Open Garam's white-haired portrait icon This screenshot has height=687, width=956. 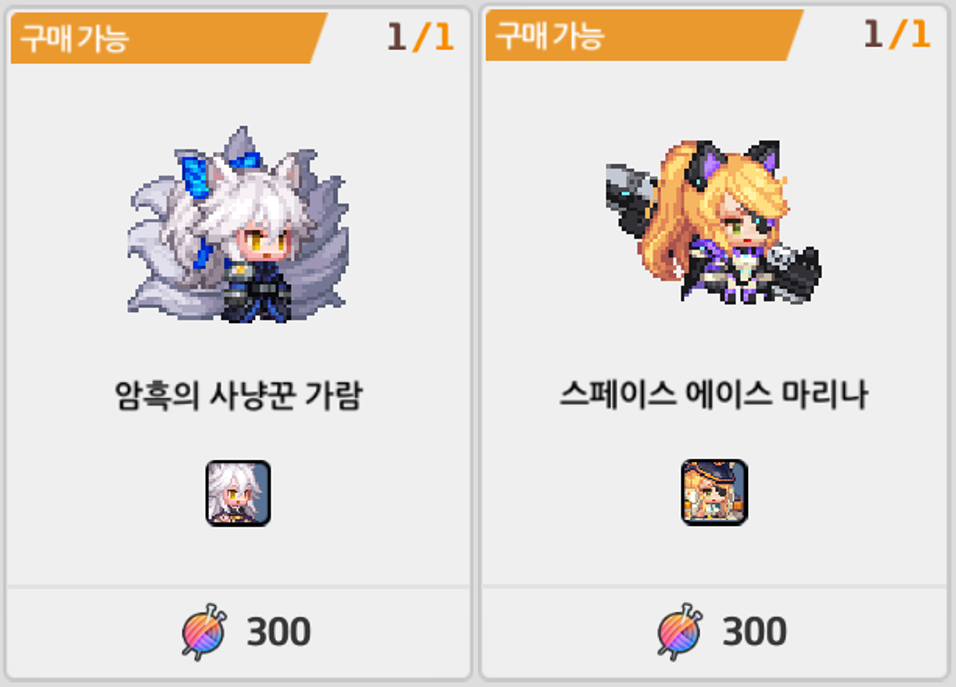point(238,493)
